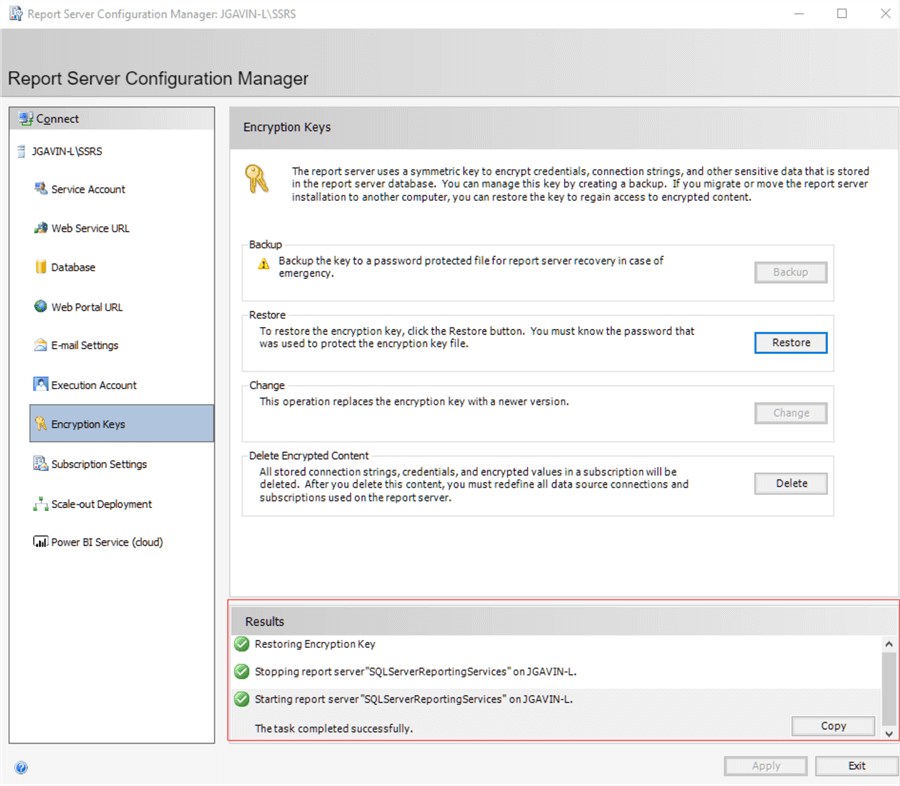Click Results scrollbar up arrow

click(x=889, y=644)
